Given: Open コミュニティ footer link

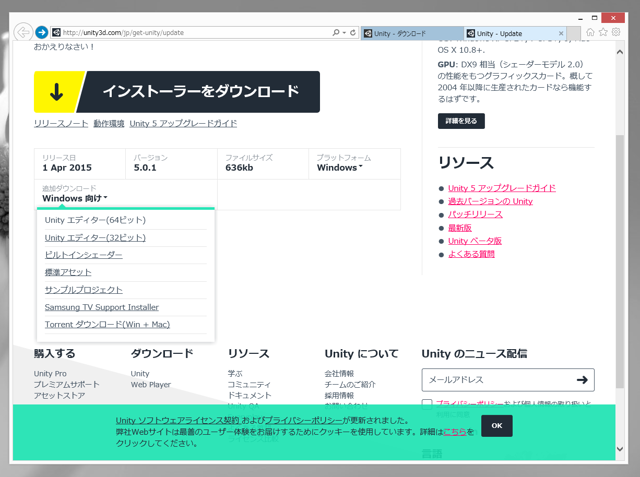Looking at the screenshot, I should (249, 385).
